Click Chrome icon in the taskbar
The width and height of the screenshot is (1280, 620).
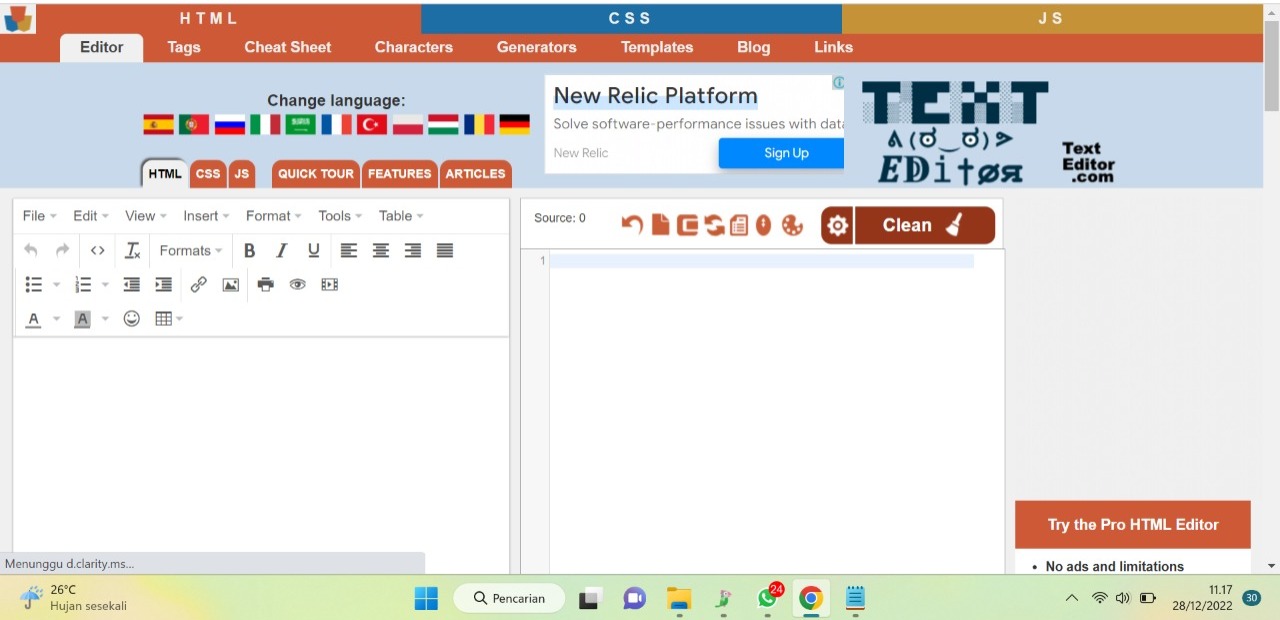(810, 598)
